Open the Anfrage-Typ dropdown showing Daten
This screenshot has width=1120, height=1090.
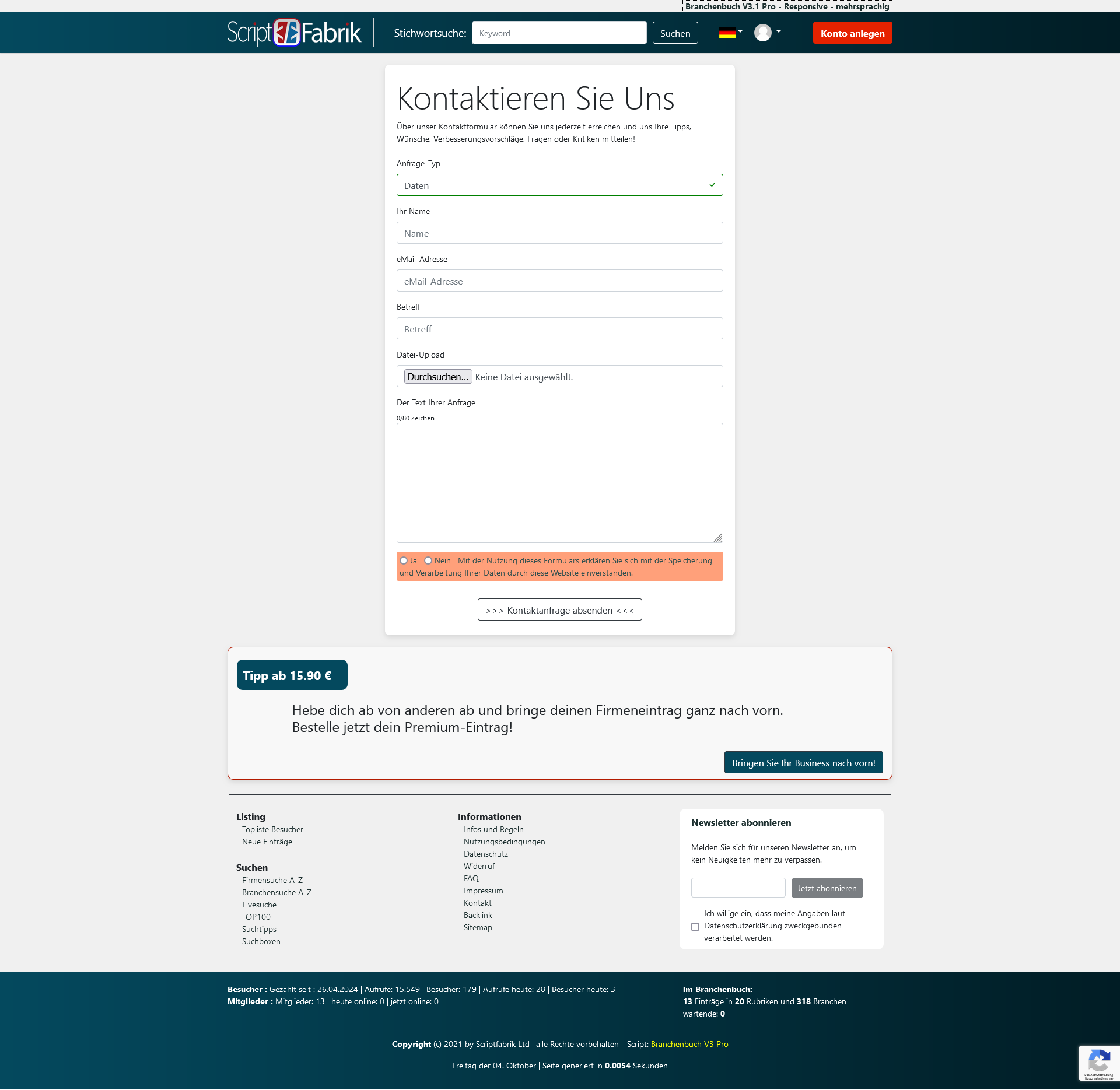(559, 185)
